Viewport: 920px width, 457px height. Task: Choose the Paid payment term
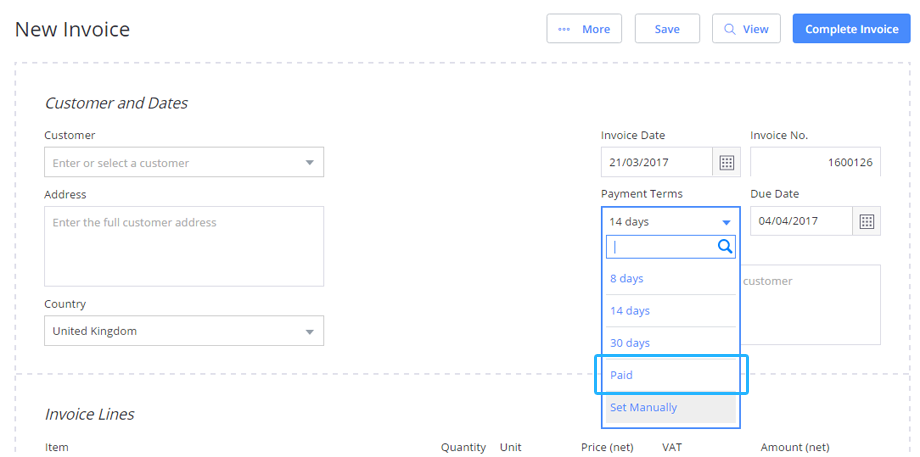(x=671, y=375)
